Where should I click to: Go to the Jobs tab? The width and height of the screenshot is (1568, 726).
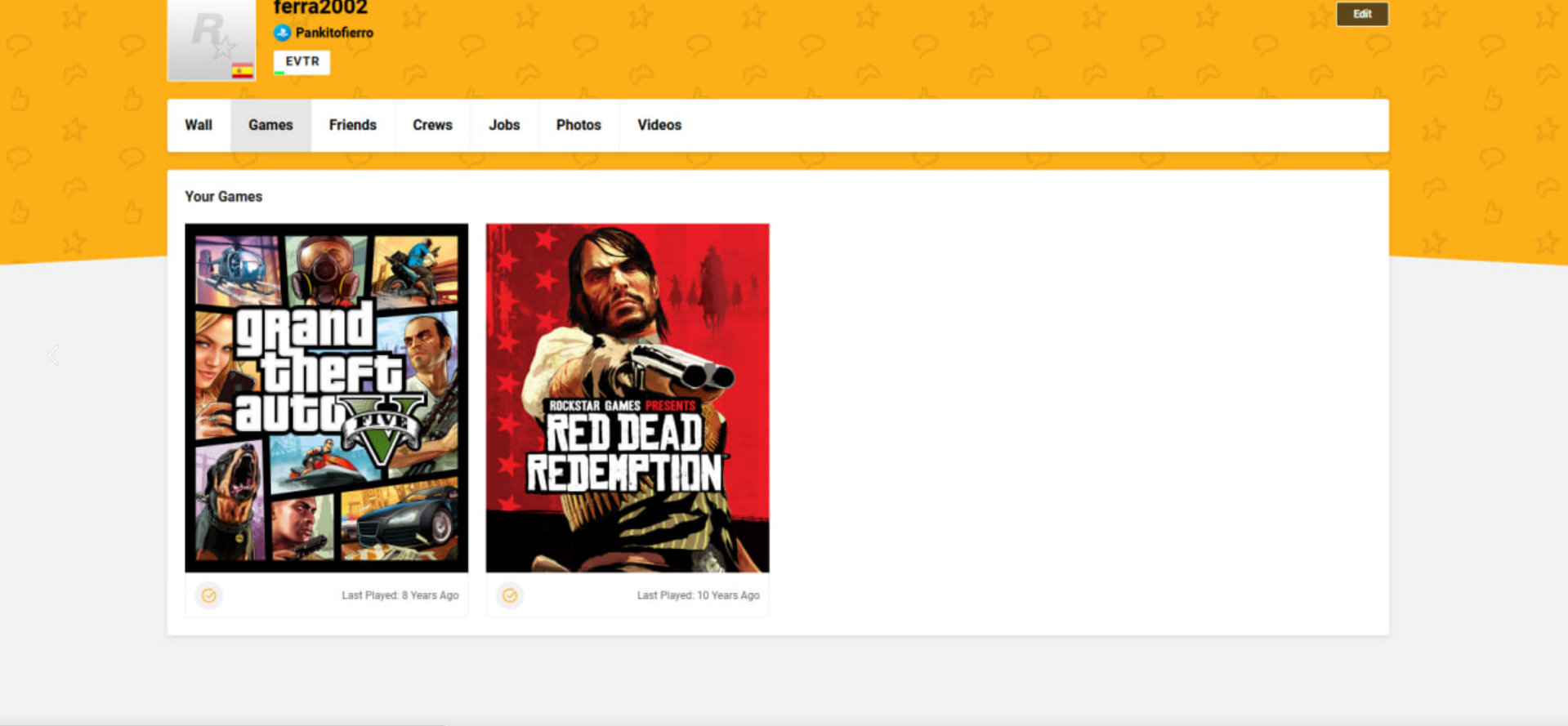tap(504, 125)
